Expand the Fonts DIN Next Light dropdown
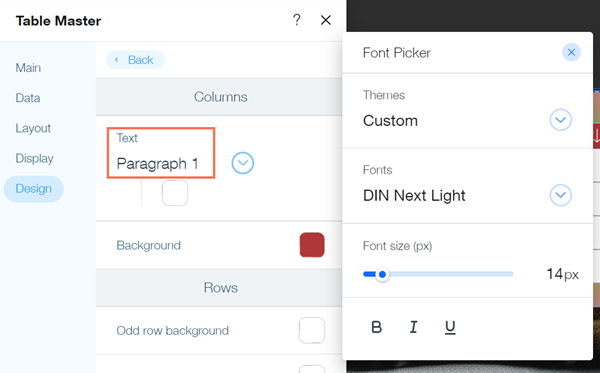The height and width of the screenshot is (373, 600). pyautogui.click(x=561, y=195)
